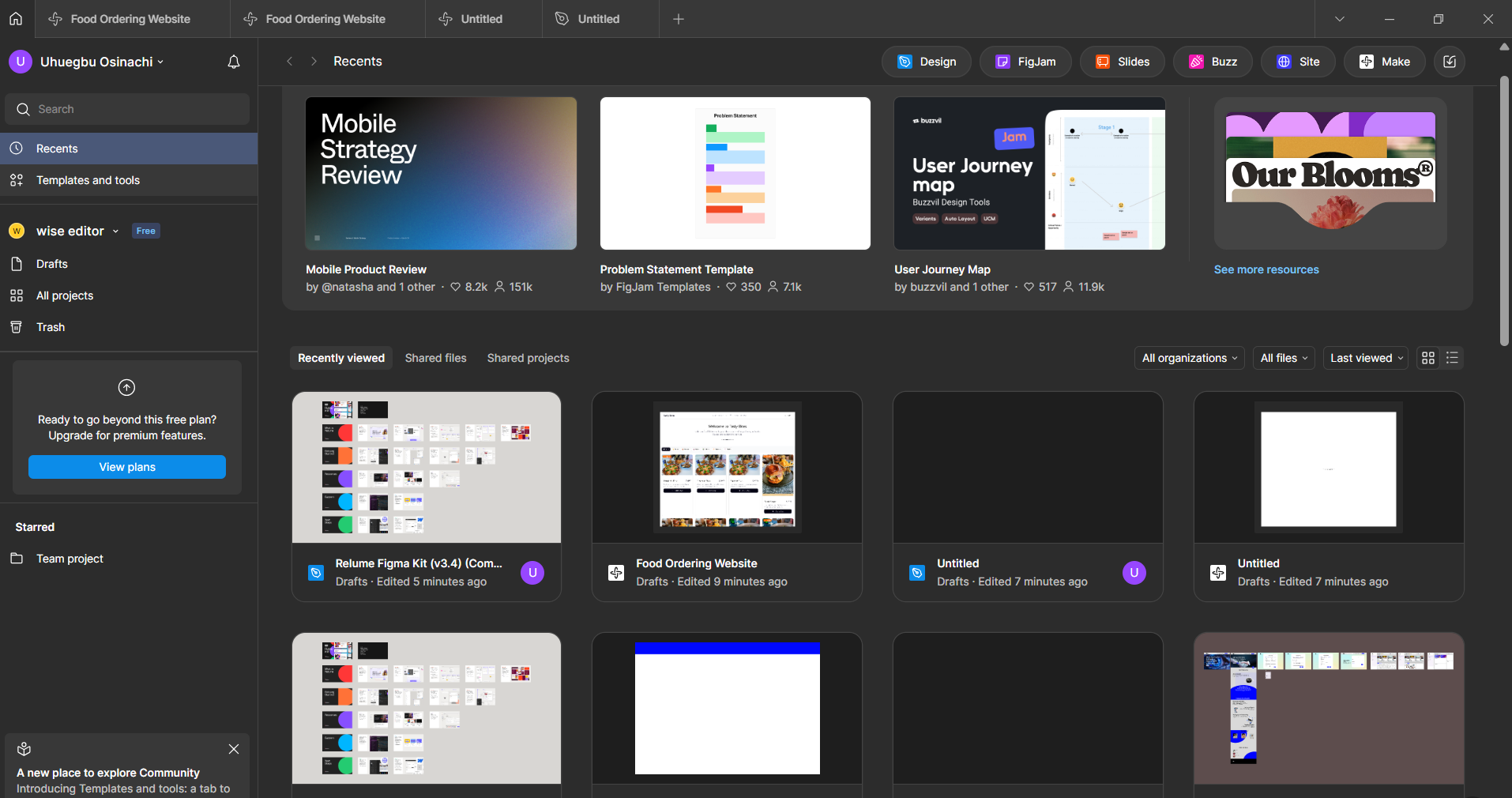Click the Recents clock icon
This screenshot has height=798, width=1512.
17,149
